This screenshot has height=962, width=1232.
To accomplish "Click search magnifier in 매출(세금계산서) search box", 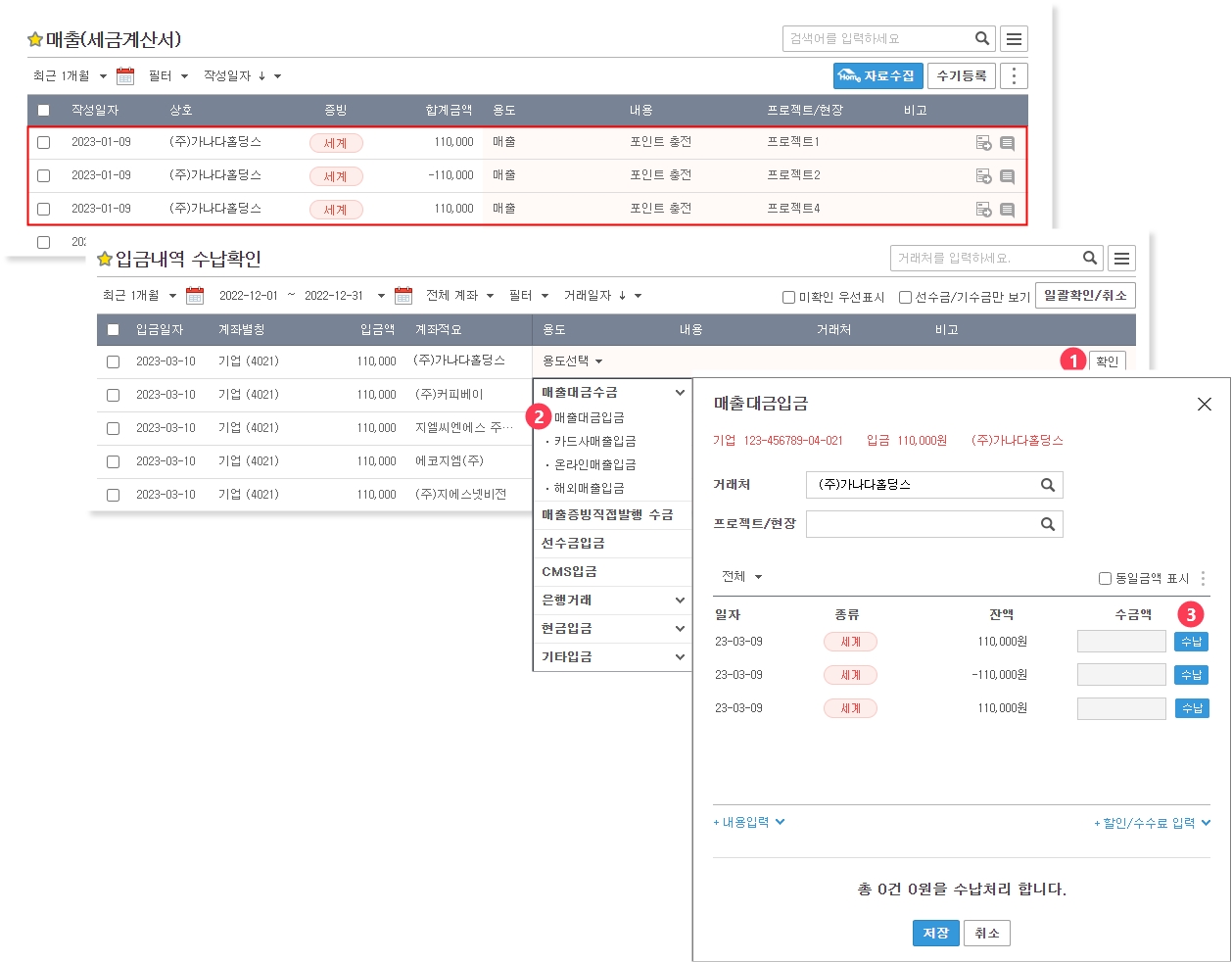I will pyautogui.click(x=982, y=39).
